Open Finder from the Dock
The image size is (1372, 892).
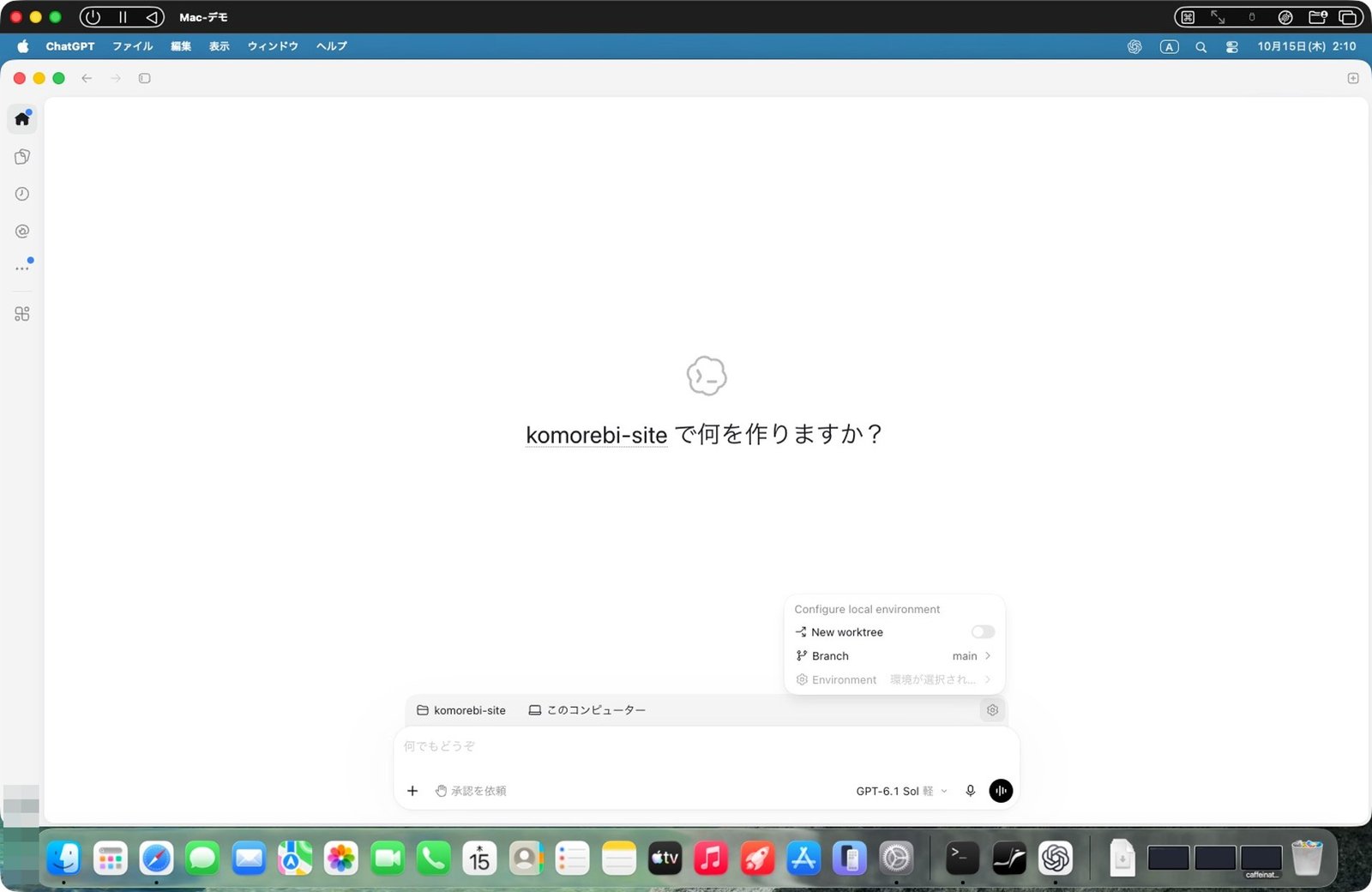click(x=63, y=858)
